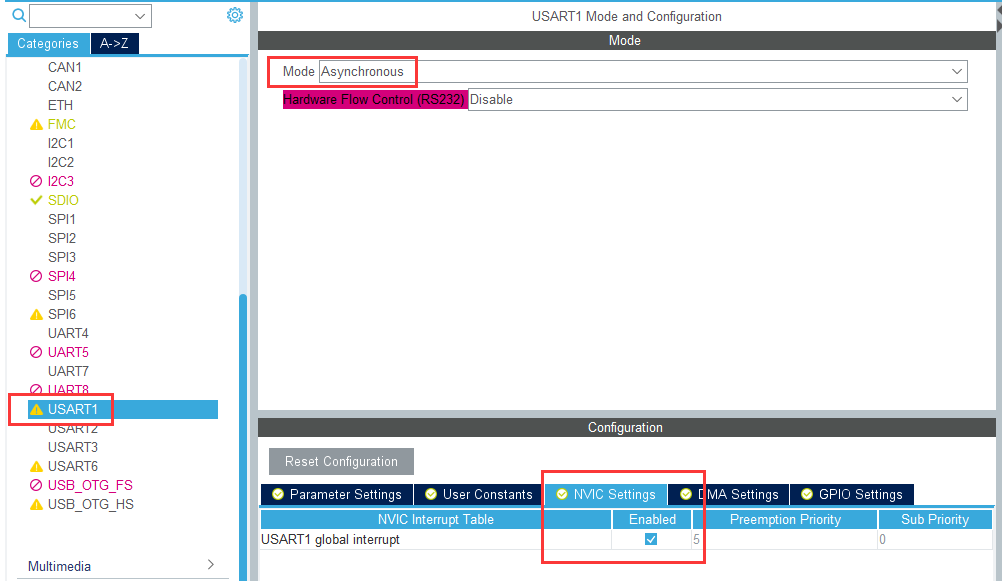Click the category list vertical scrollbar
Viewport: 1002px width, 581px height.
[x=243, y=435]
